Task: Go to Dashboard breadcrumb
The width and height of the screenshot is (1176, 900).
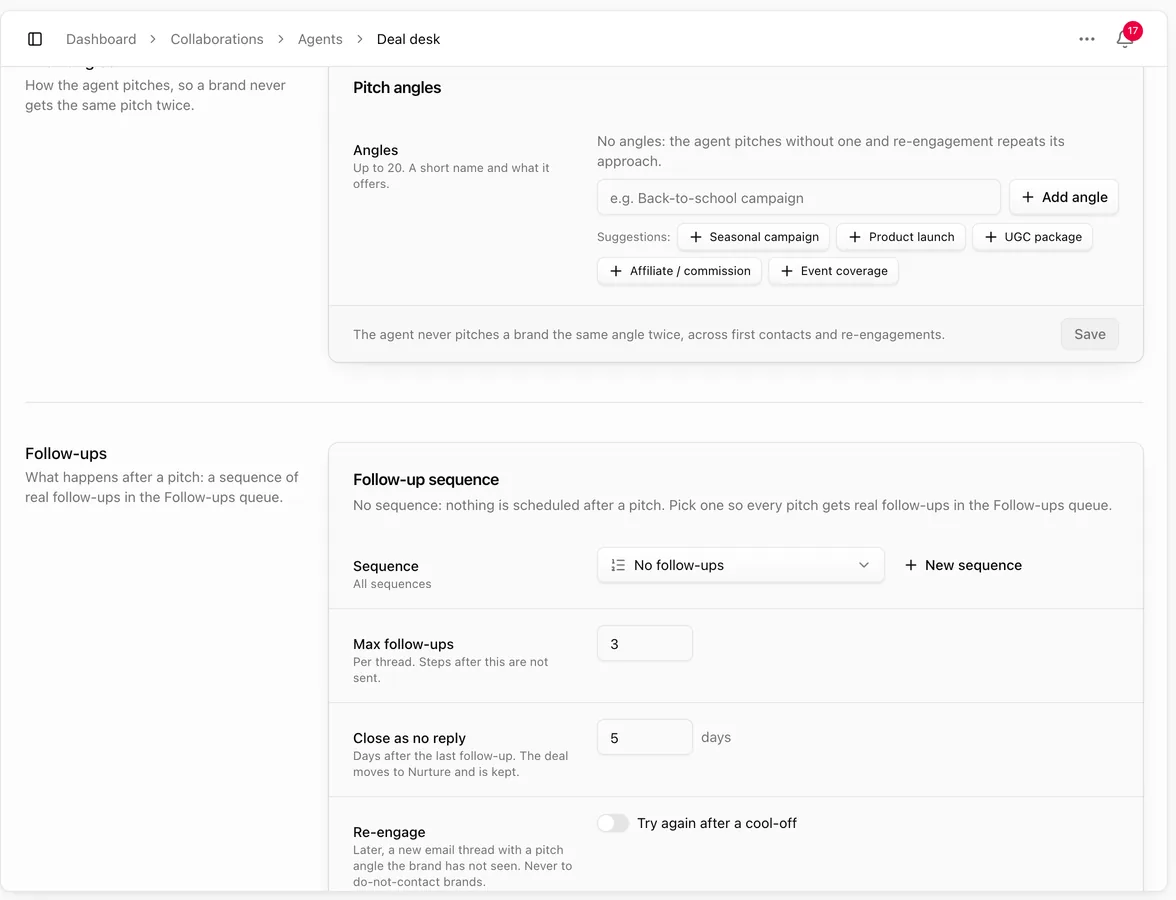Action: (101, 39)
